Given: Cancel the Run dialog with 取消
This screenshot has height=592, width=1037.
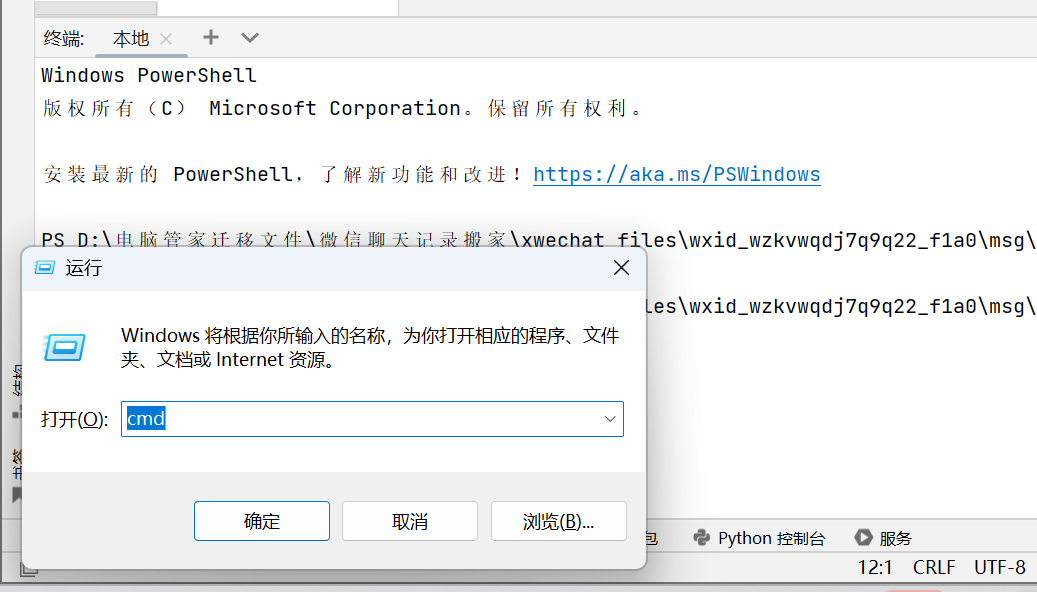Looking at the screenshot, I should [x=409, y=520].
